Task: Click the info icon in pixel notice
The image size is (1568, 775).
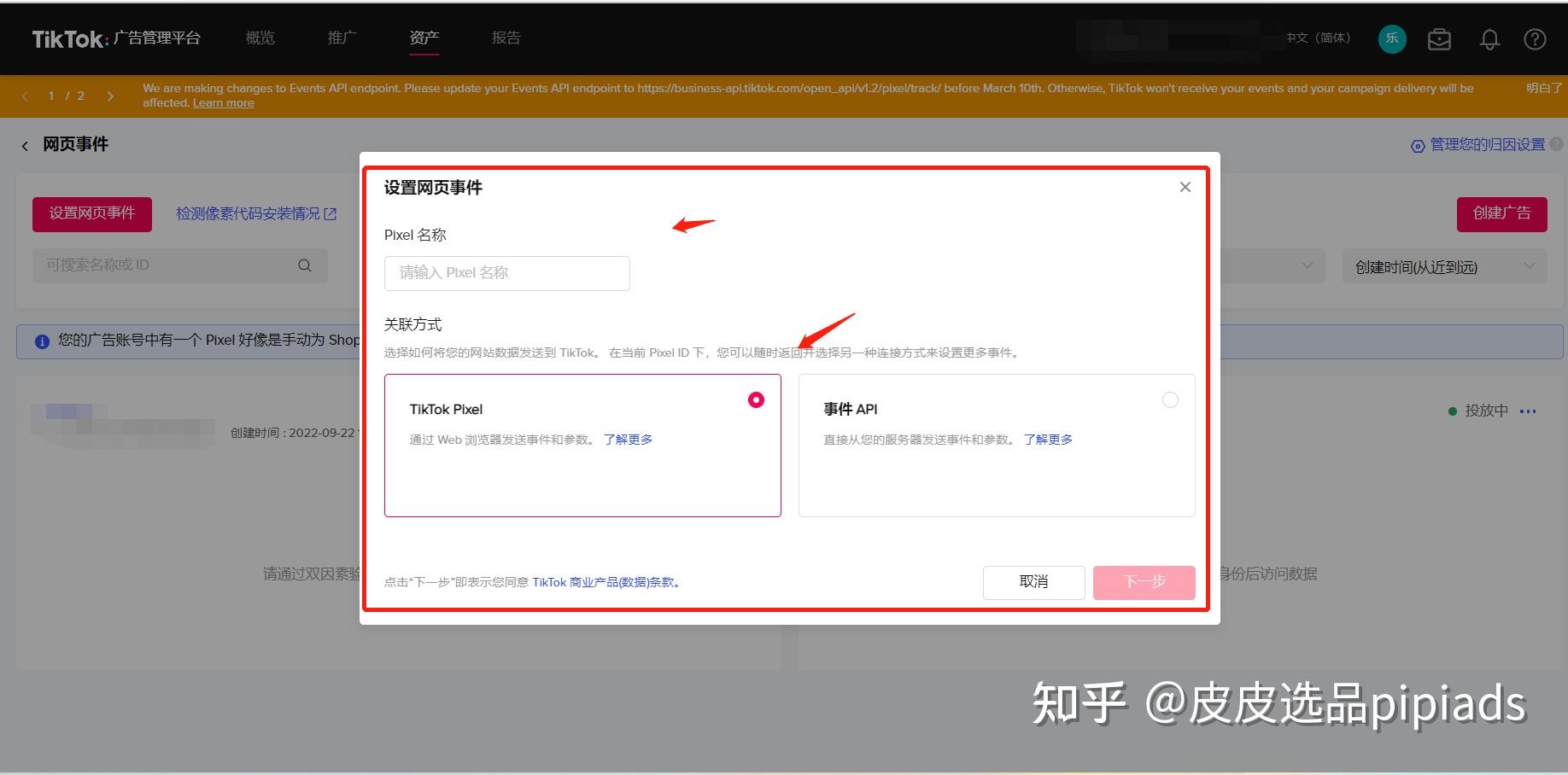Action: [42, 341]
